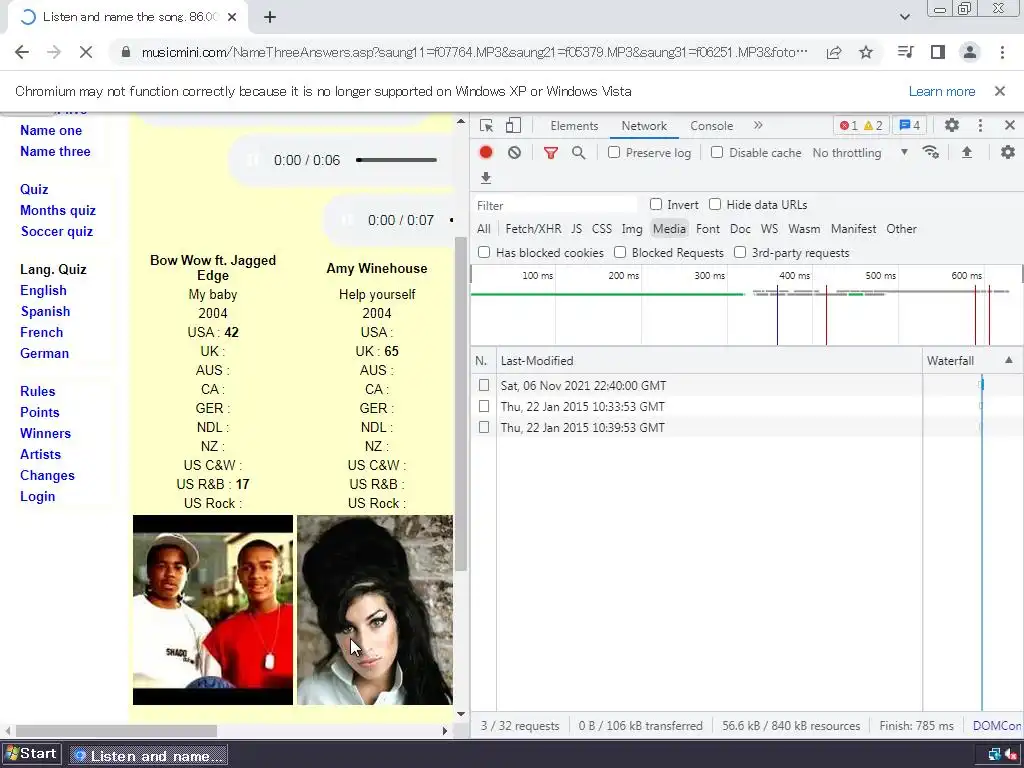1024x768 pixels.
Task: Filter requests by Img type
Action: click(x=632, y=229)
